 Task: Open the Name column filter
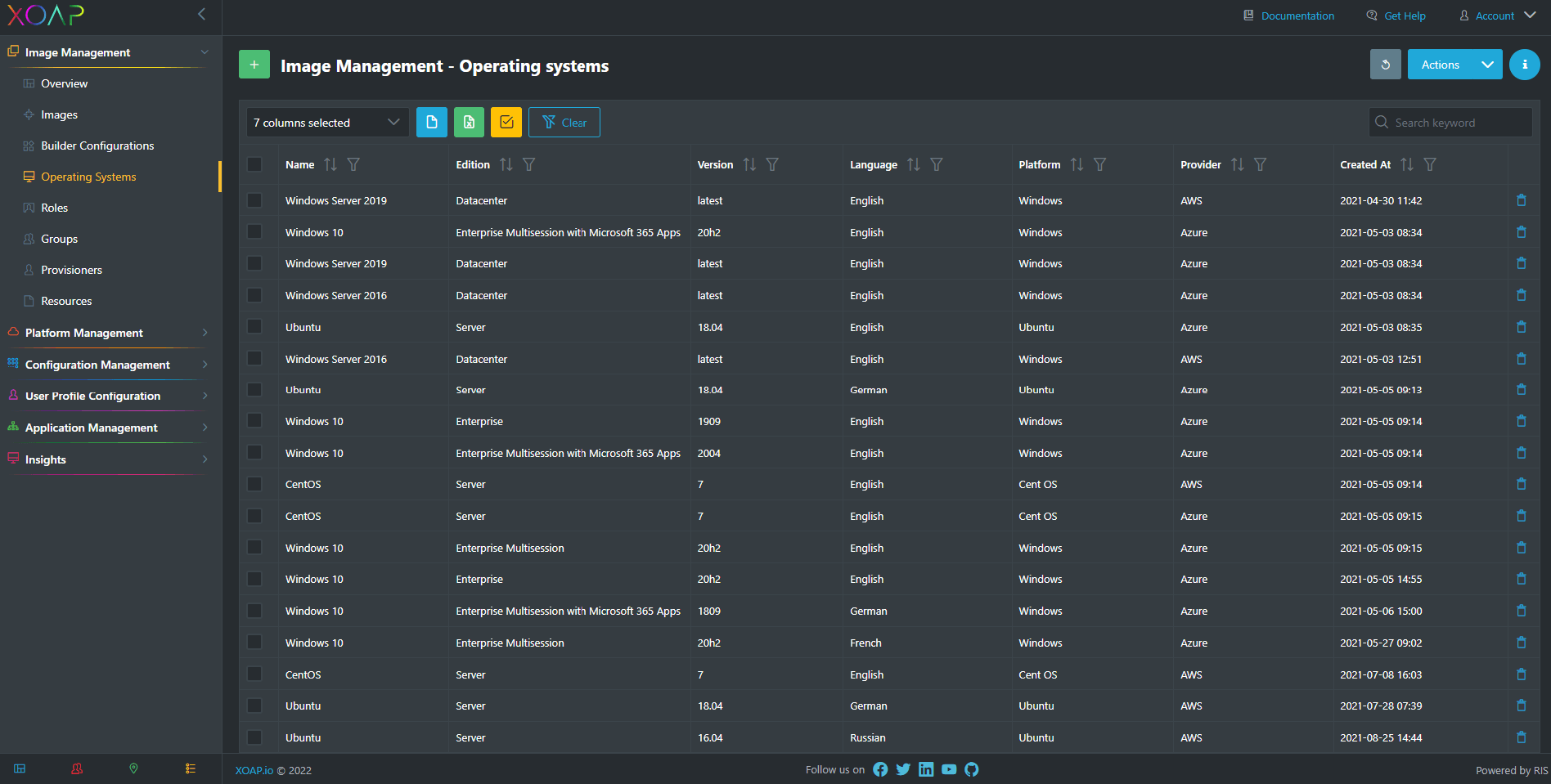coord(353,164)
